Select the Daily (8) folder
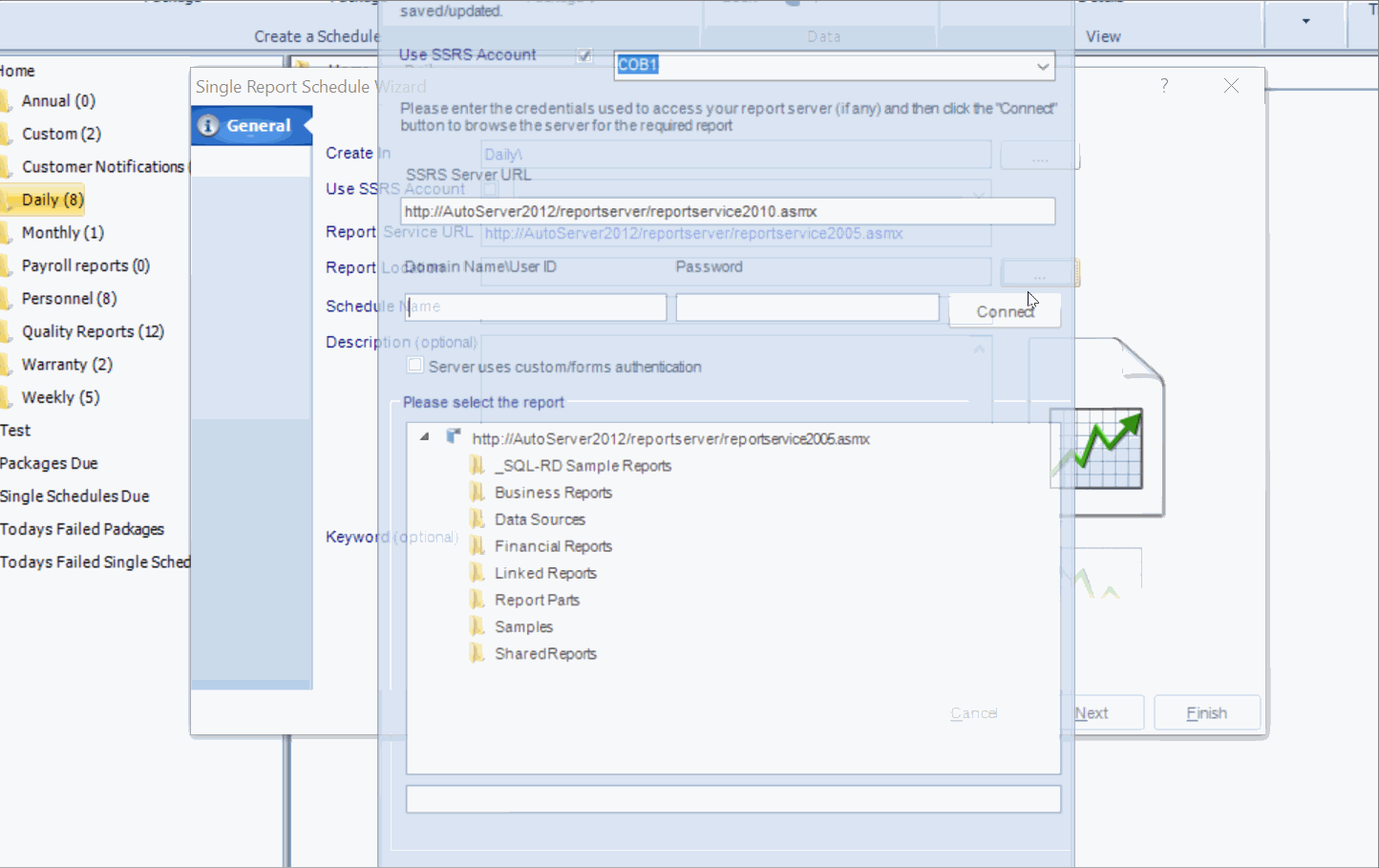The width and height of the screenshot is (1379, 868). pos(52,200)
